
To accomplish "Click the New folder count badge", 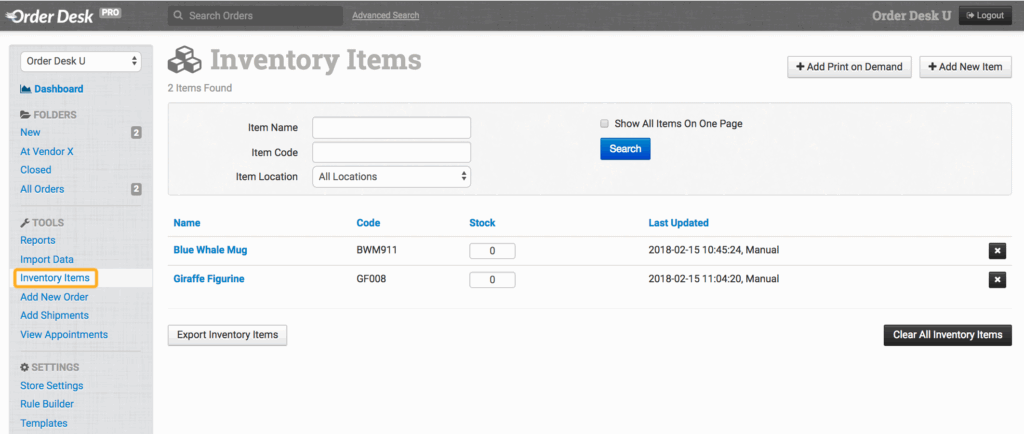I will pos(136,133).
